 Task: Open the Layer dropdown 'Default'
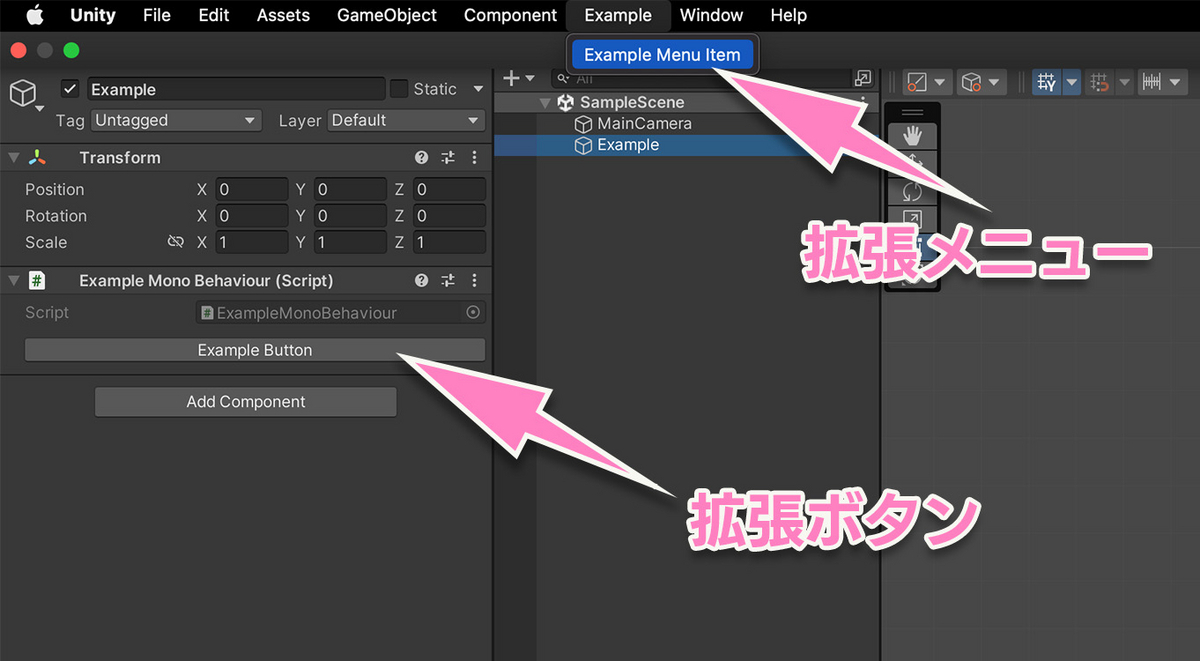point(406,120)
